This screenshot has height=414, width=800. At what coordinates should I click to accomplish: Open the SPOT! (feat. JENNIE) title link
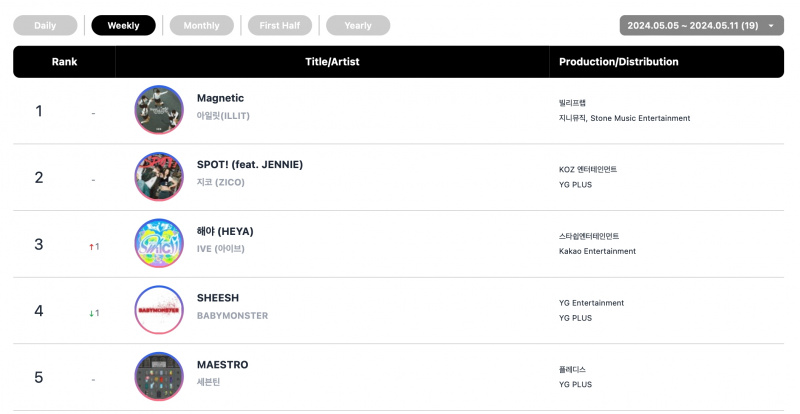250,165
